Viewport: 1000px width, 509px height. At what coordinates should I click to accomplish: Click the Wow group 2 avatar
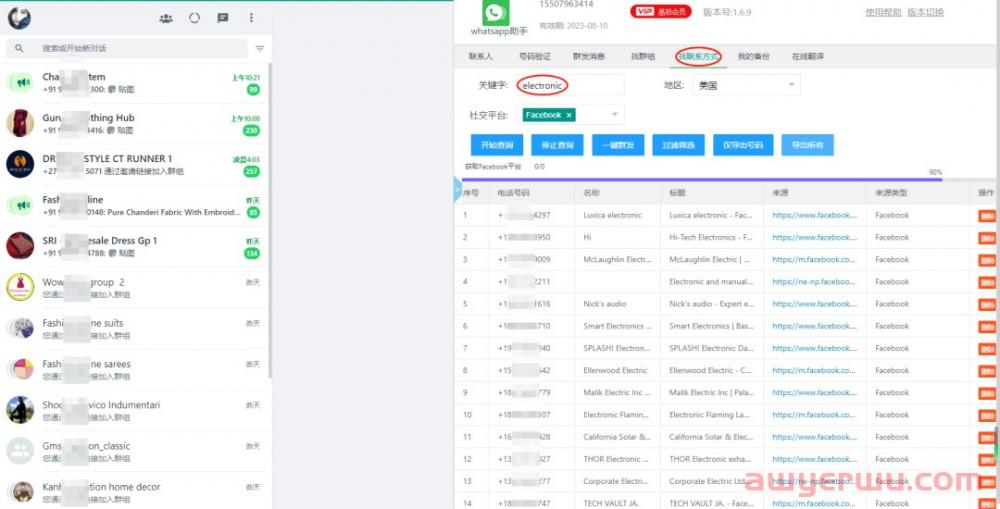20,287
